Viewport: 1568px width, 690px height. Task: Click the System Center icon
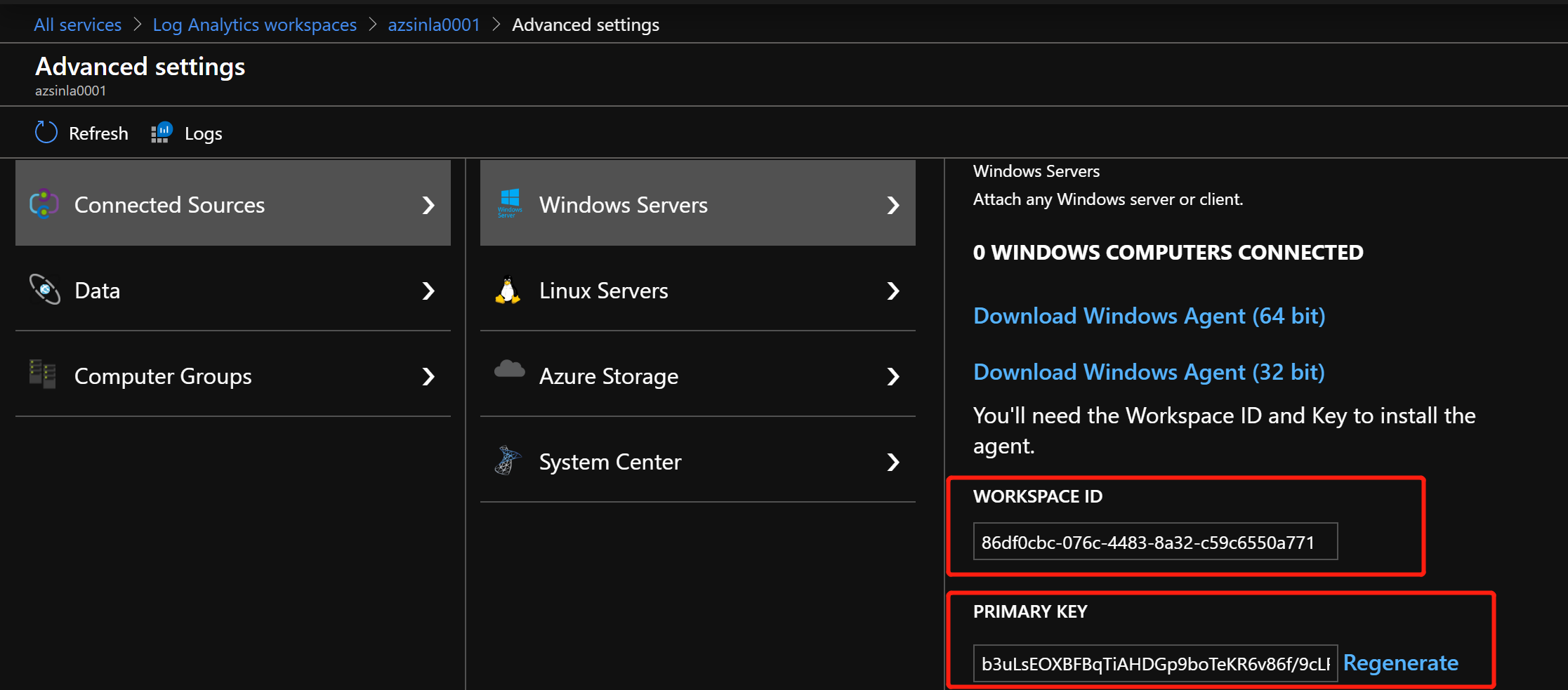(508, 460)
